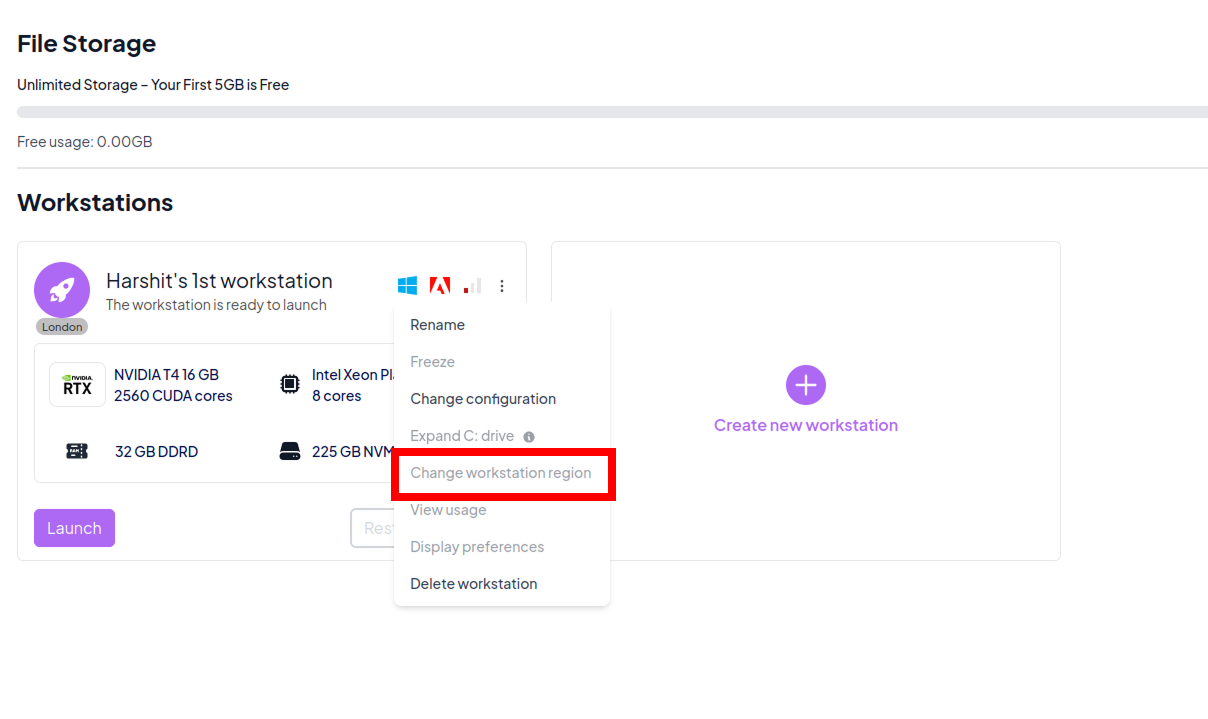Click the signal strength bars icon

click(x=472, y=286)
